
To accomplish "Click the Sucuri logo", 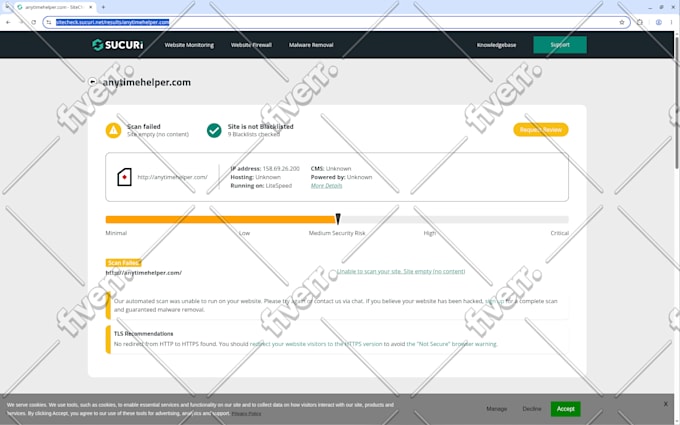I will point(118,45).
